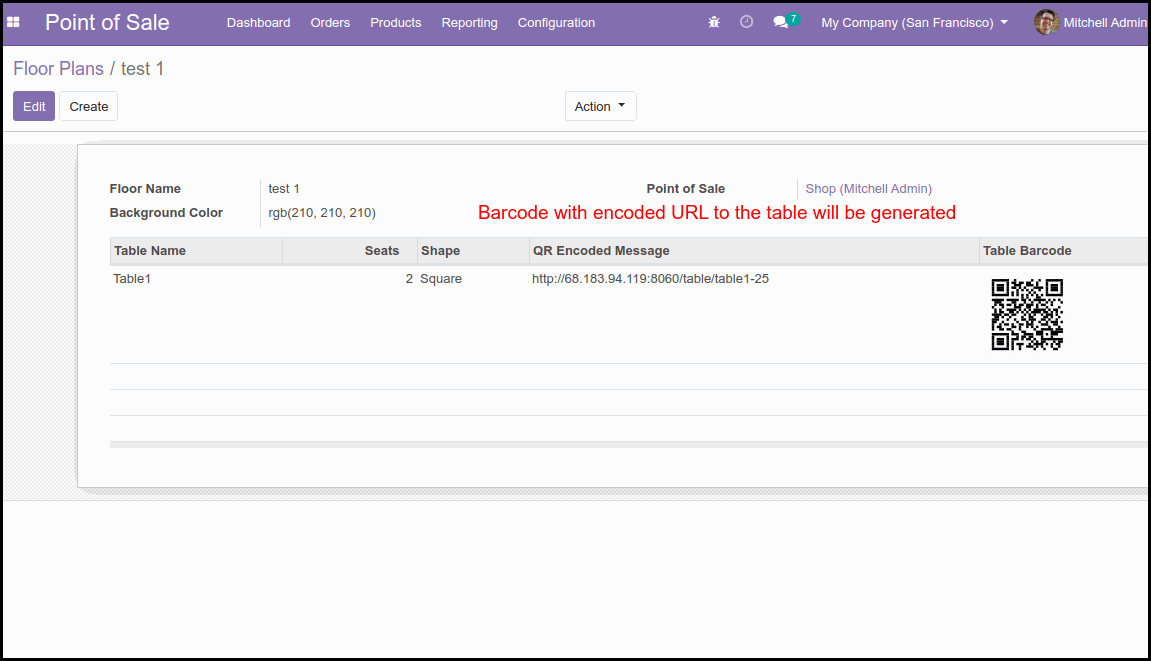Click the Point of Sale app title
This screenshot has height=661, width=1151.
coord(107,22)
